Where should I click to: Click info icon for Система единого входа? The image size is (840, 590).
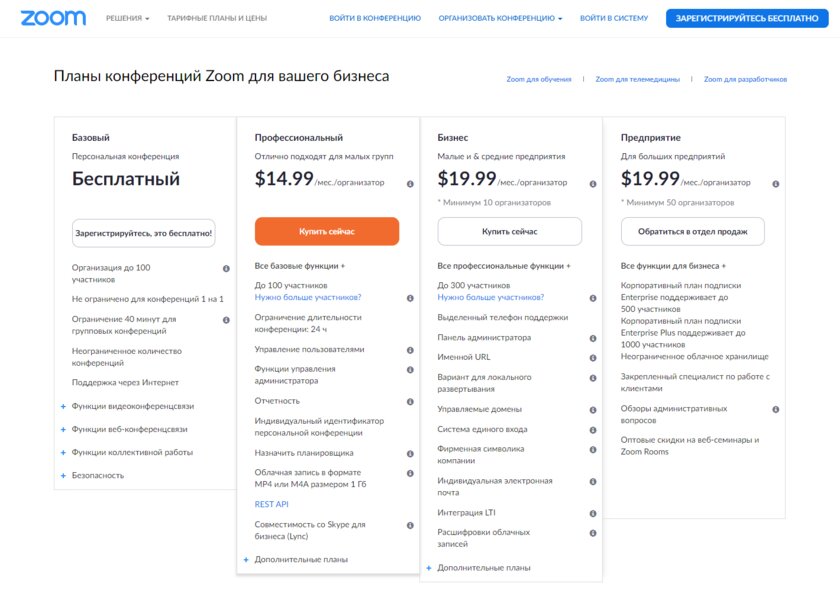click(x=592, y=430)
